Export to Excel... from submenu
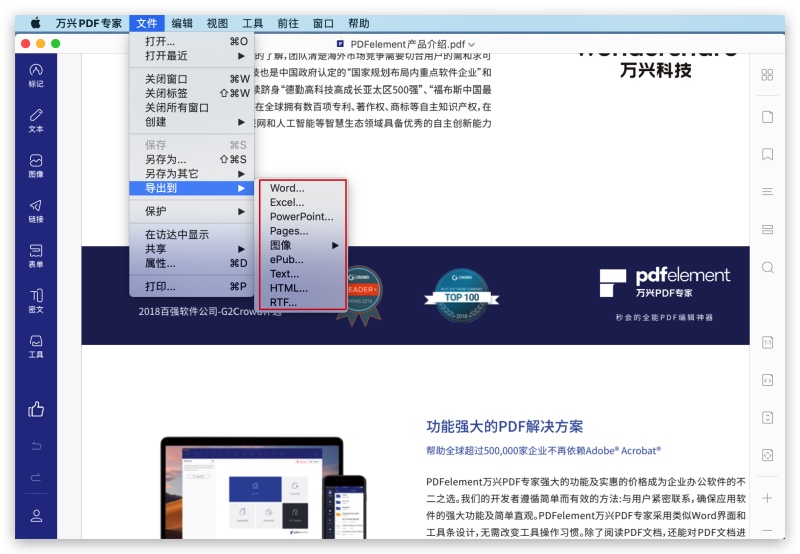 pos(303,203)
